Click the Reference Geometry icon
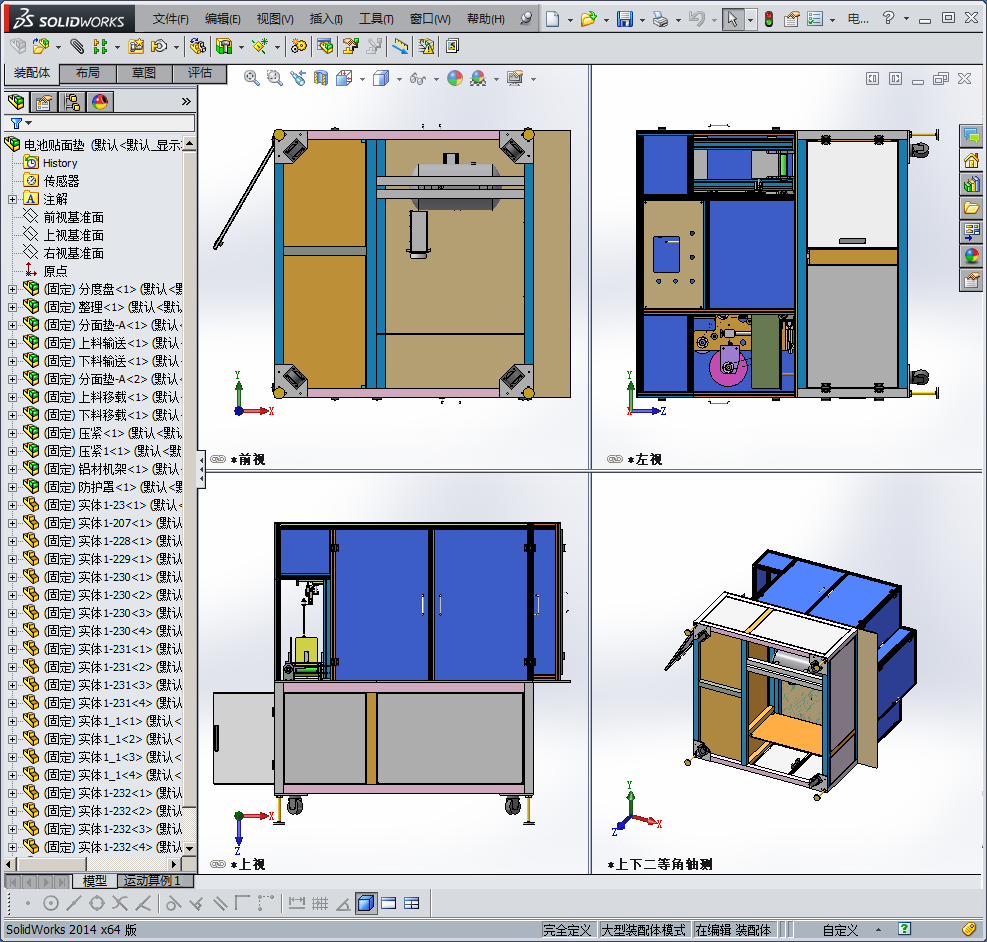This screenshot has height=942, width=987. [259, 46]
